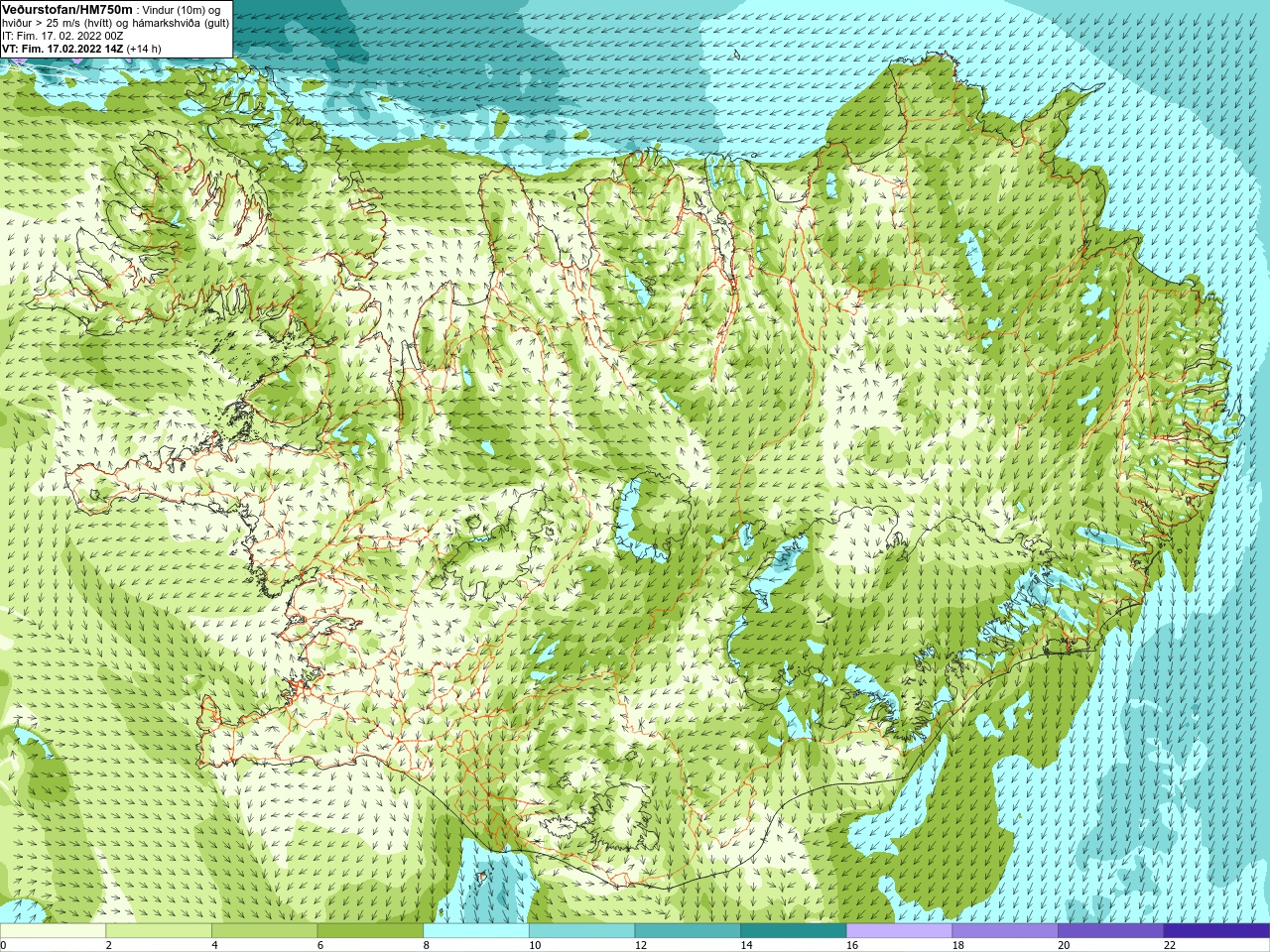Click the '8' scale label

tap(426, 945)
